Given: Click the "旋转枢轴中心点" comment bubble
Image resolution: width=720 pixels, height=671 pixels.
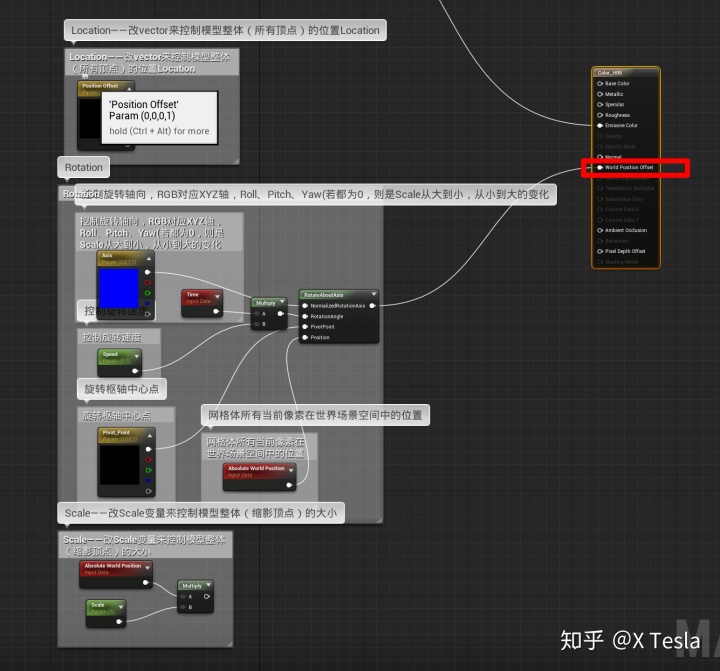Looking at the screenshot, I should tap(122, 389).
